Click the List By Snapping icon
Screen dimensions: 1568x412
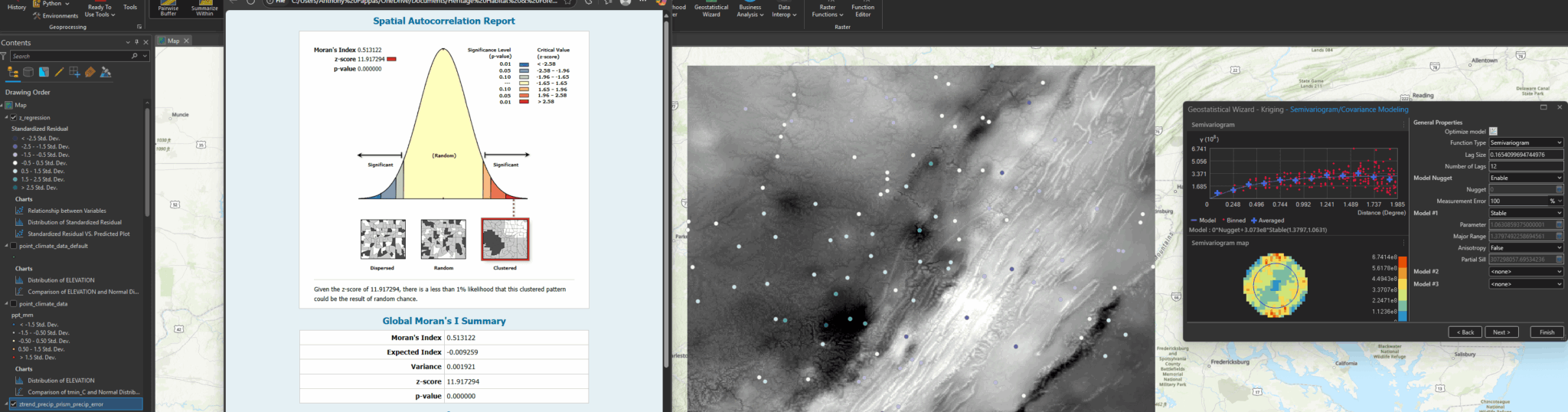[x=74, y=73]
